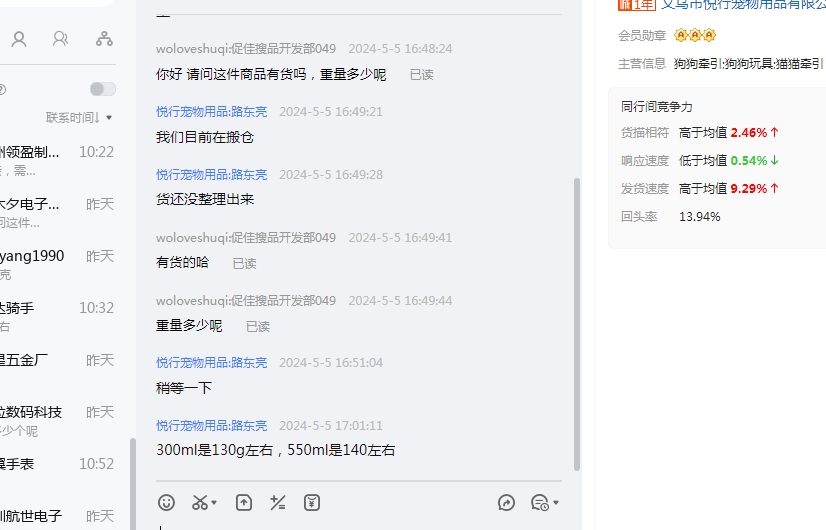Click the 回头率 value 13.94%
826x530 pixels.
tap(700, 217)
